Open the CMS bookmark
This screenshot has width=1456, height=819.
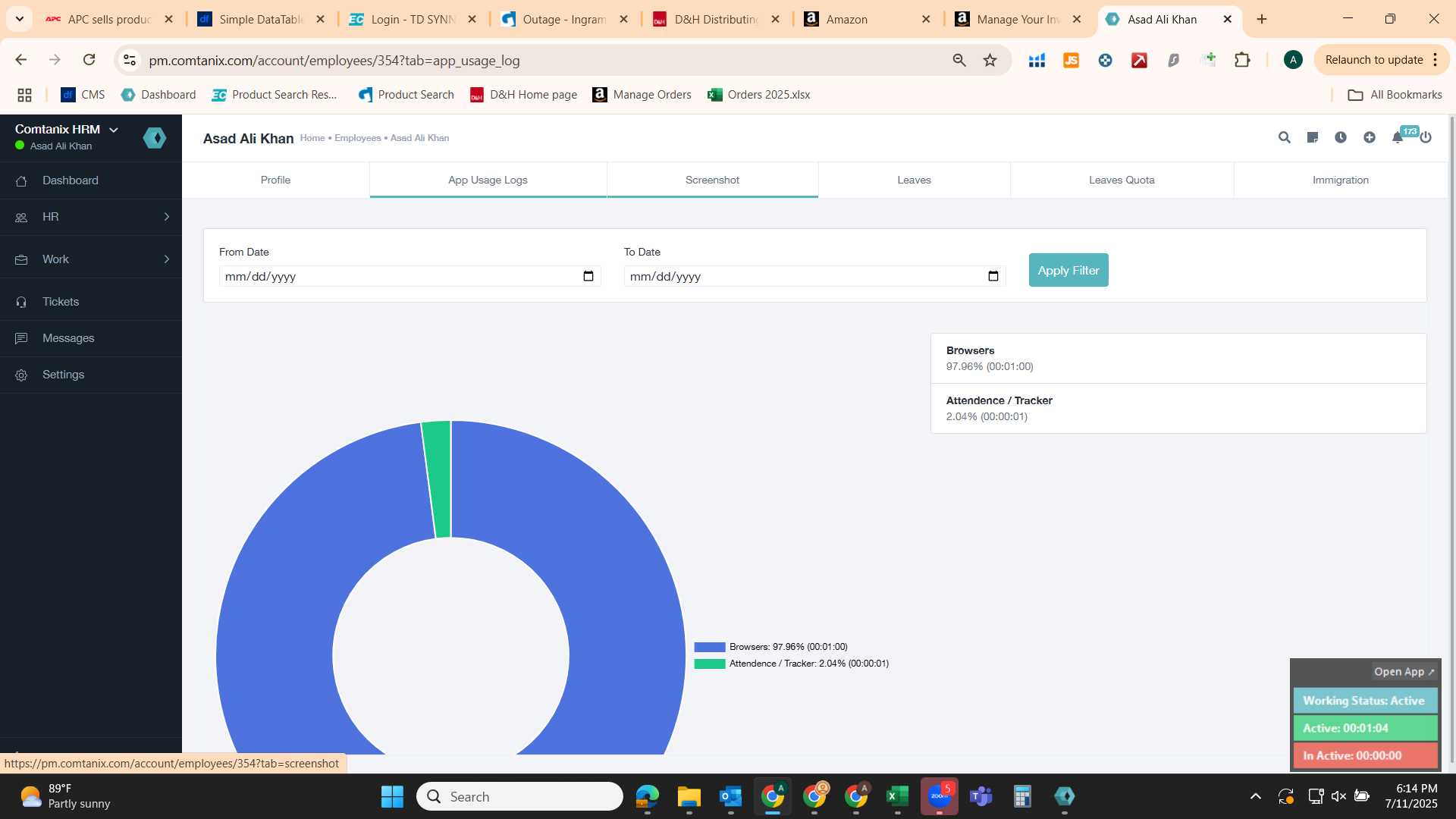coord(83,95)
